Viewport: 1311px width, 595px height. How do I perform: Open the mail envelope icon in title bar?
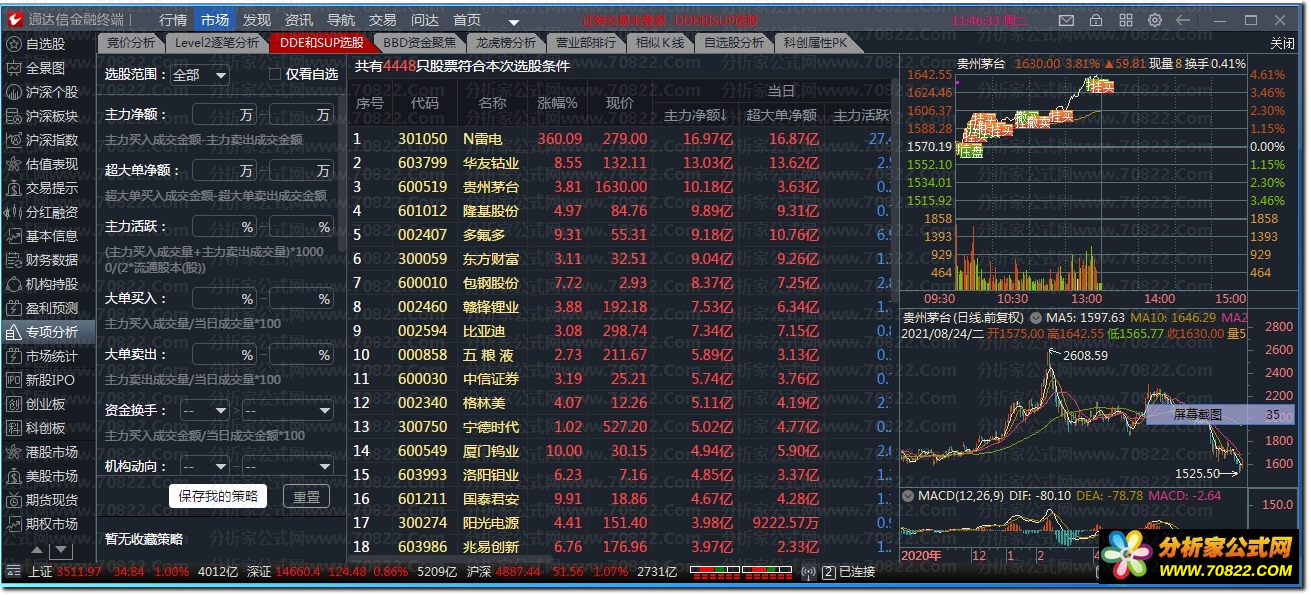1068,20
